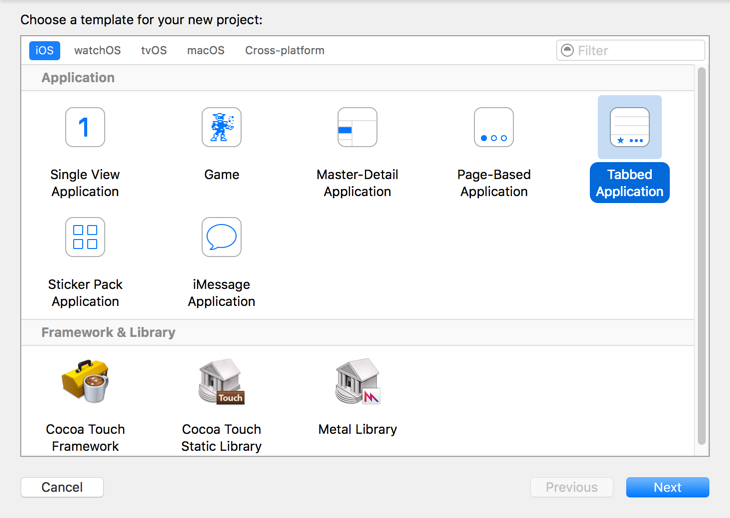Pick the Master-Detail Application icon
The width and height of the screenshot is (730, 518).
[x=357, y=128]
